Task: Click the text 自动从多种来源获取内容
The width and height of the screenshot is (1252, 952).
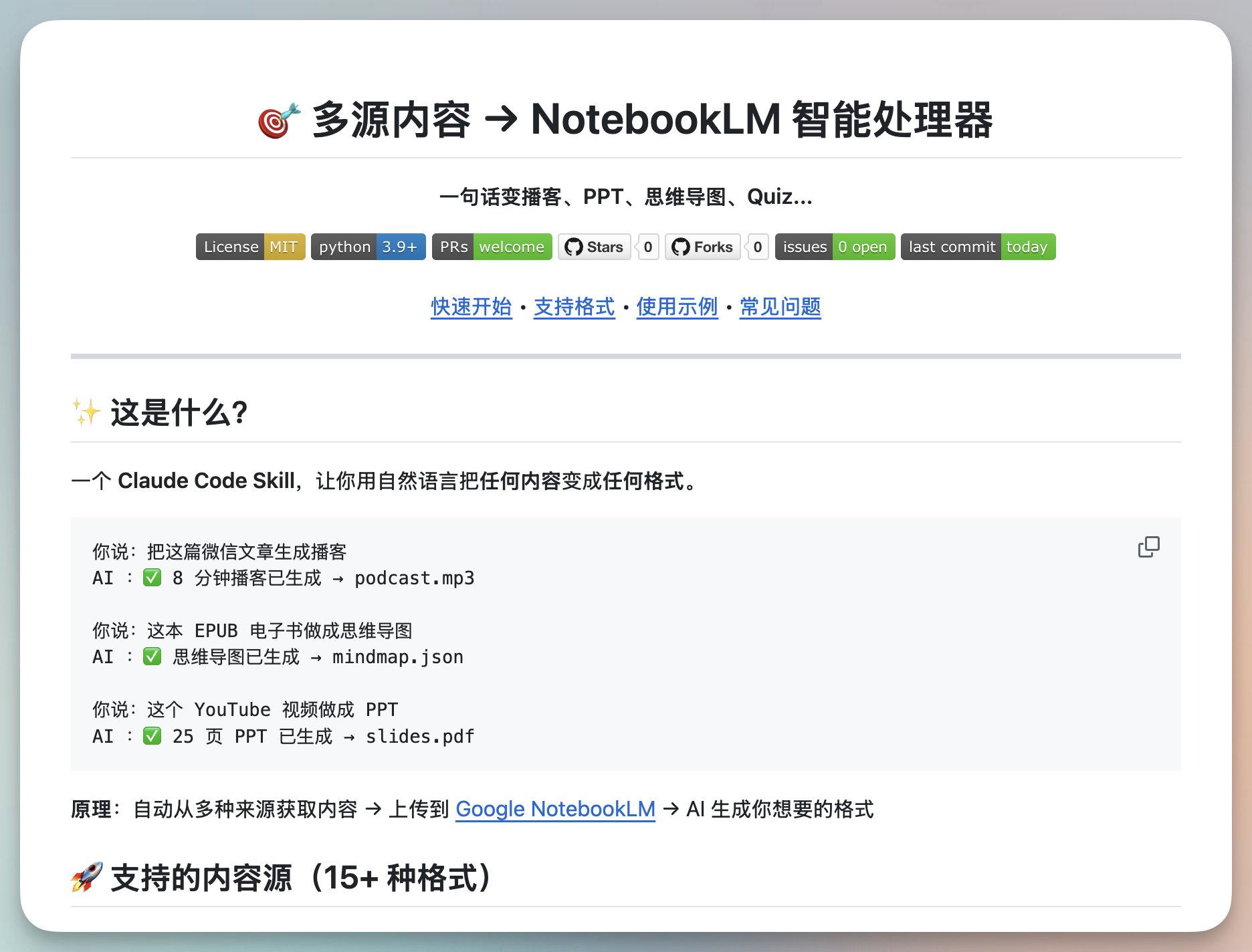Action: pos(245,809)
